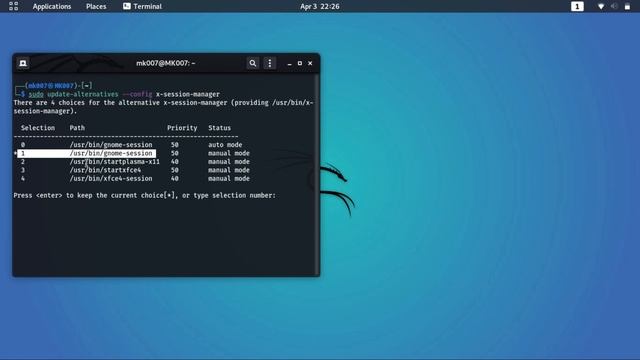Image resolution: width=640 pixels, height=360 pixels.
Task: Click the Status column header
Action: (x=220, y=128)
